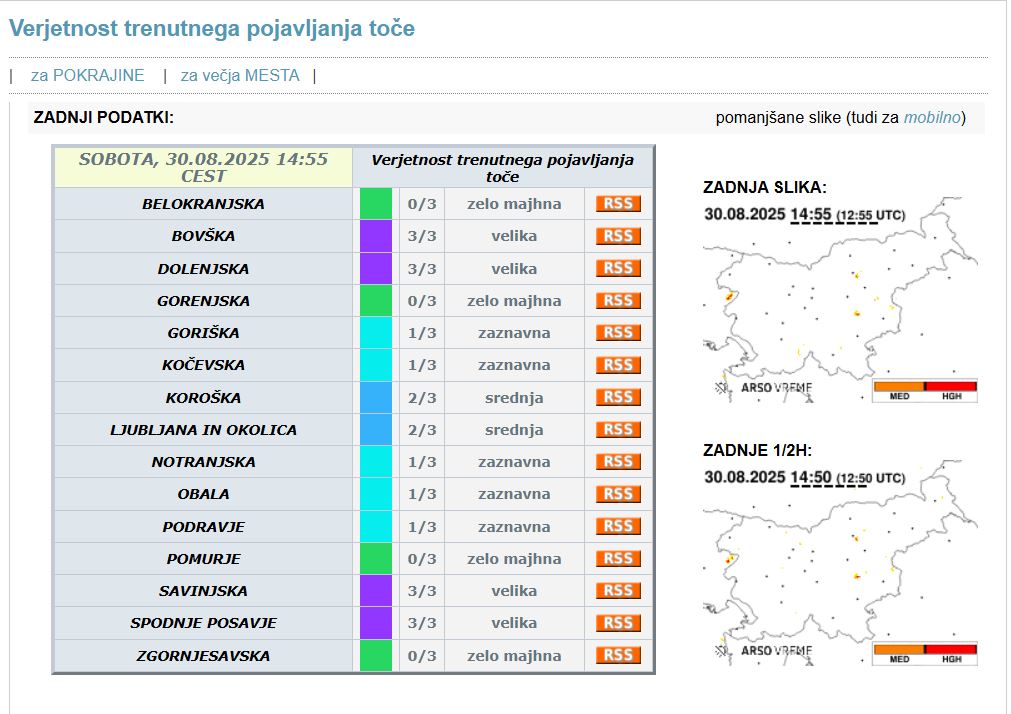Open RSS feed for Gorenjska
Viewport: 1011px width, 714px height.
pyautogui.click(x=618, y=300)
